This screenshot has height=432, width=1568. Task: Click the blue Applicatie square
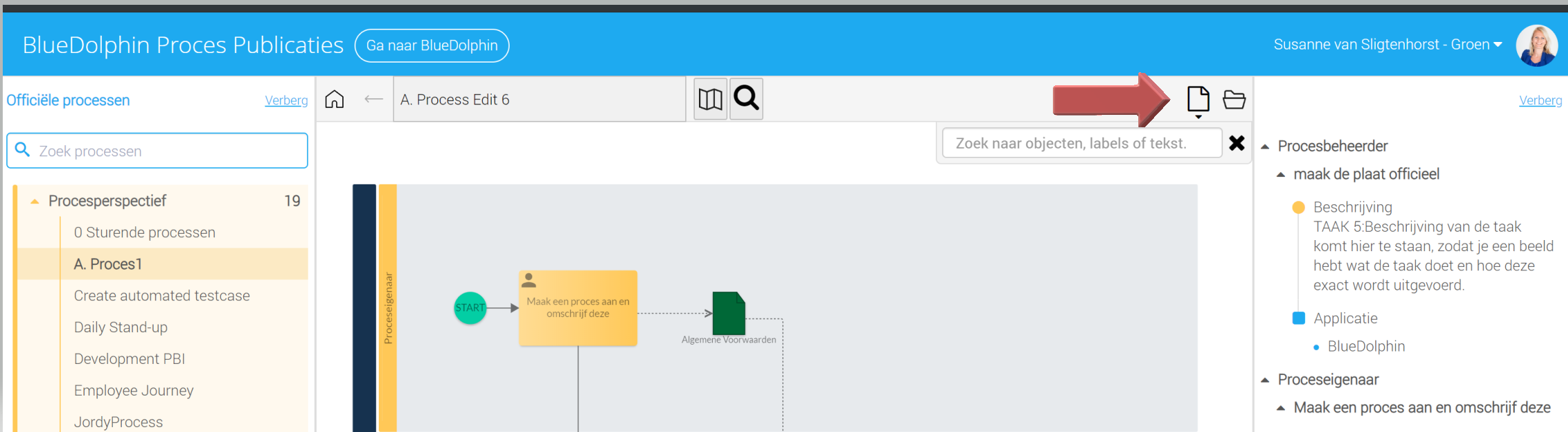pos(1299,318)
